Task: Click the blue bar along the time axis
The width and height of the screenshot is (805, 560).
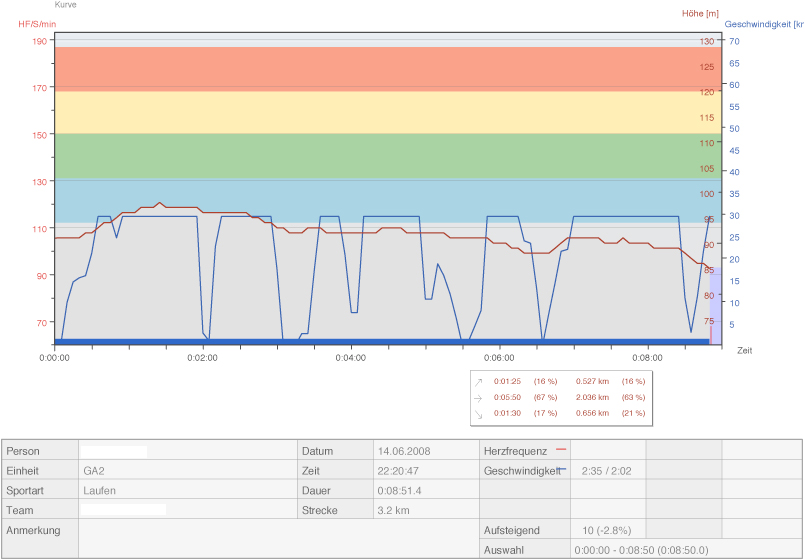Action: [x=380, y=342]
